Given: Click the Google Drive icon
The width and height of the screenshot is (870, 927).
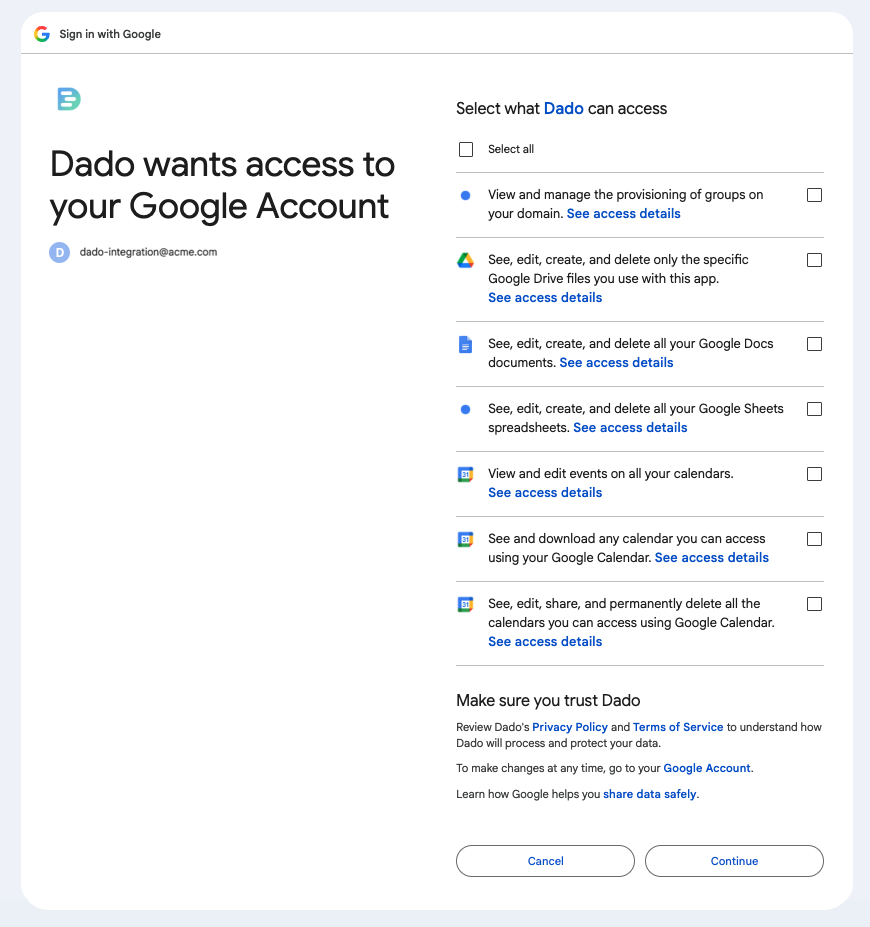Looking at the screenshot, I should (466, 260).
